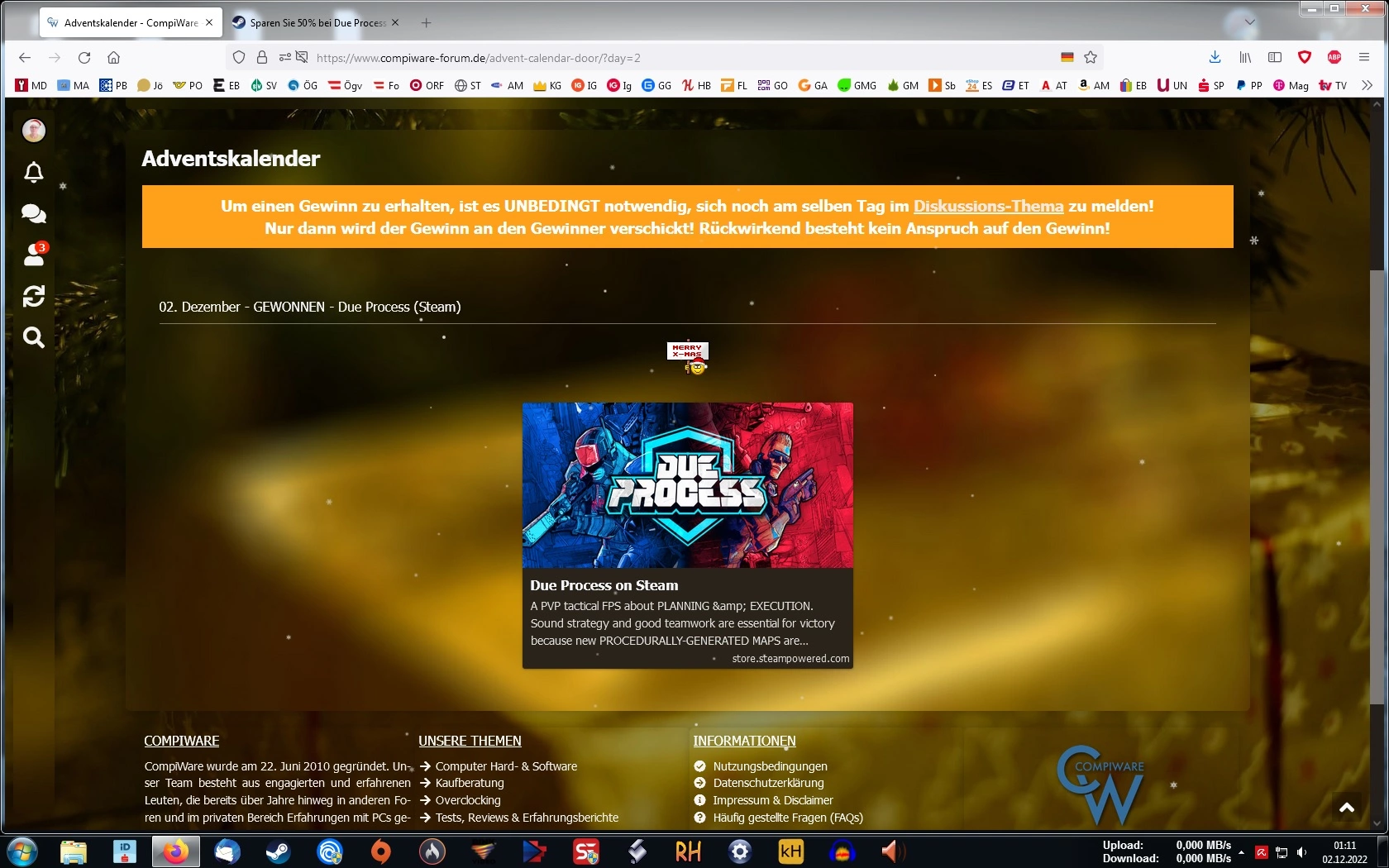Open the Diskussions-Thema link
The width and height of the screenshot is (1389, 868).
(x=988, y=206)
